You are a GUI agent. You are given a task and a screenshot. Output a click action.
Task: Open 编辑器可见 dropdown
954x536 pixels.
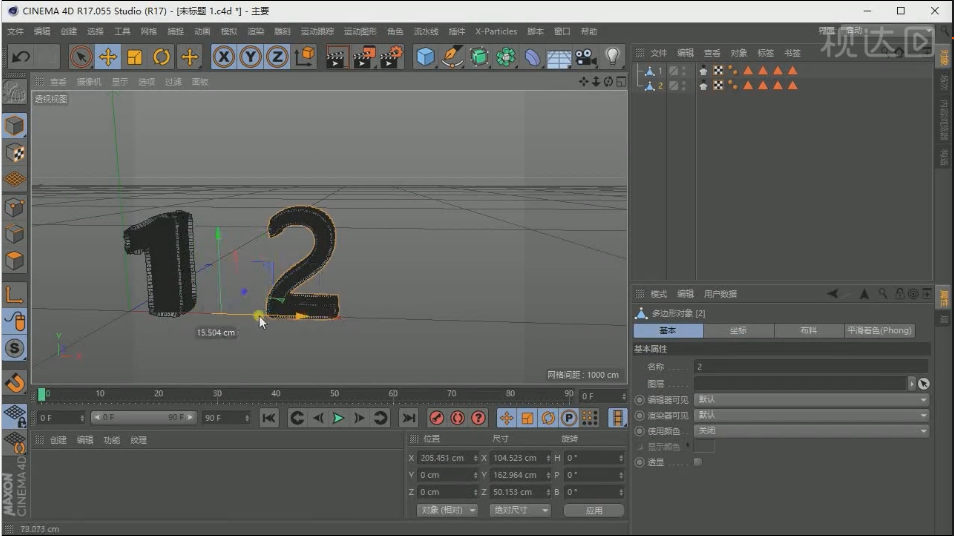click(811, 400)
